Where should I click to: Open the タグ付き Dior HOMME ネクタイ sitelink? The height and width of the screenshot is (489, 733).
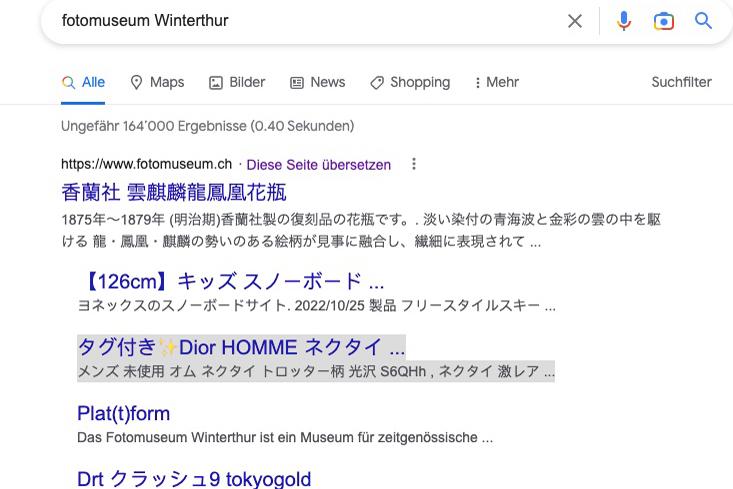click(x=241, y=348)
